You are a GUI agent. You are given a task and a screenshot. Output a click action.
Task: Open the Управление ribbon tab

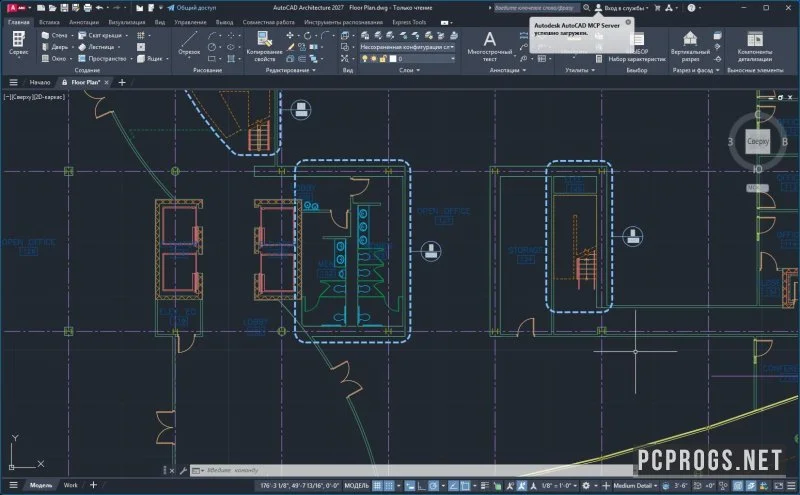189,22
